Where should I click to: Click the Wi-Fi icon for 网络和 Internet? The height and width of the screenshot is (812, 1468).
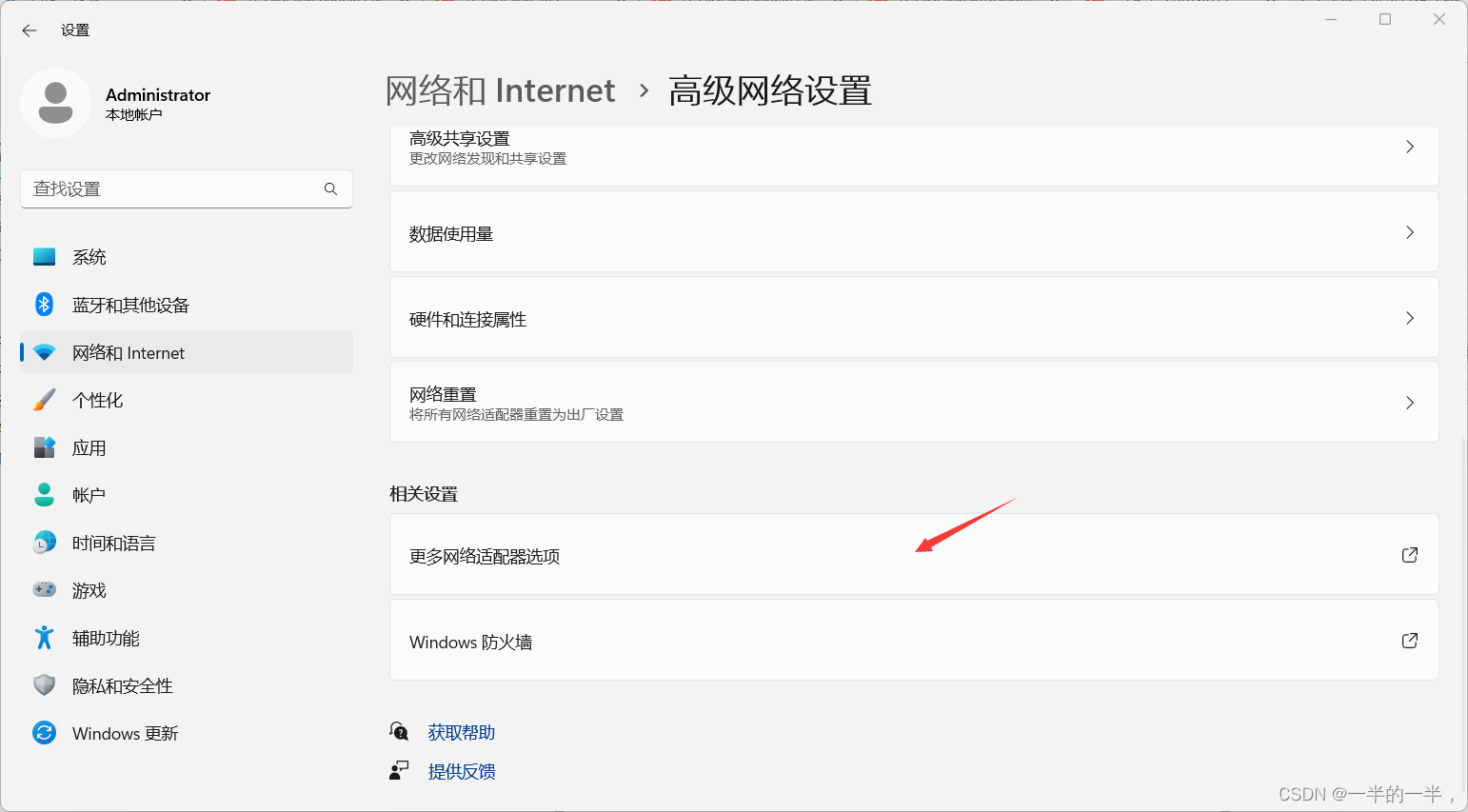44,352
